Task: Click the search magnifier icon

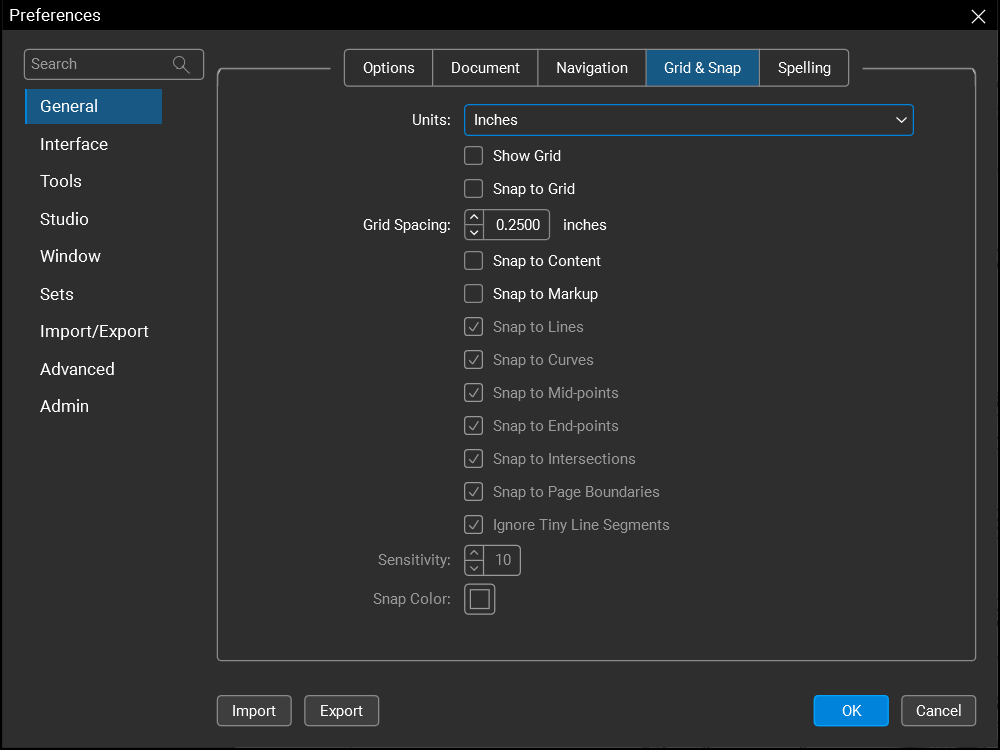Action: pyautogui.click(x=181, y=65)
